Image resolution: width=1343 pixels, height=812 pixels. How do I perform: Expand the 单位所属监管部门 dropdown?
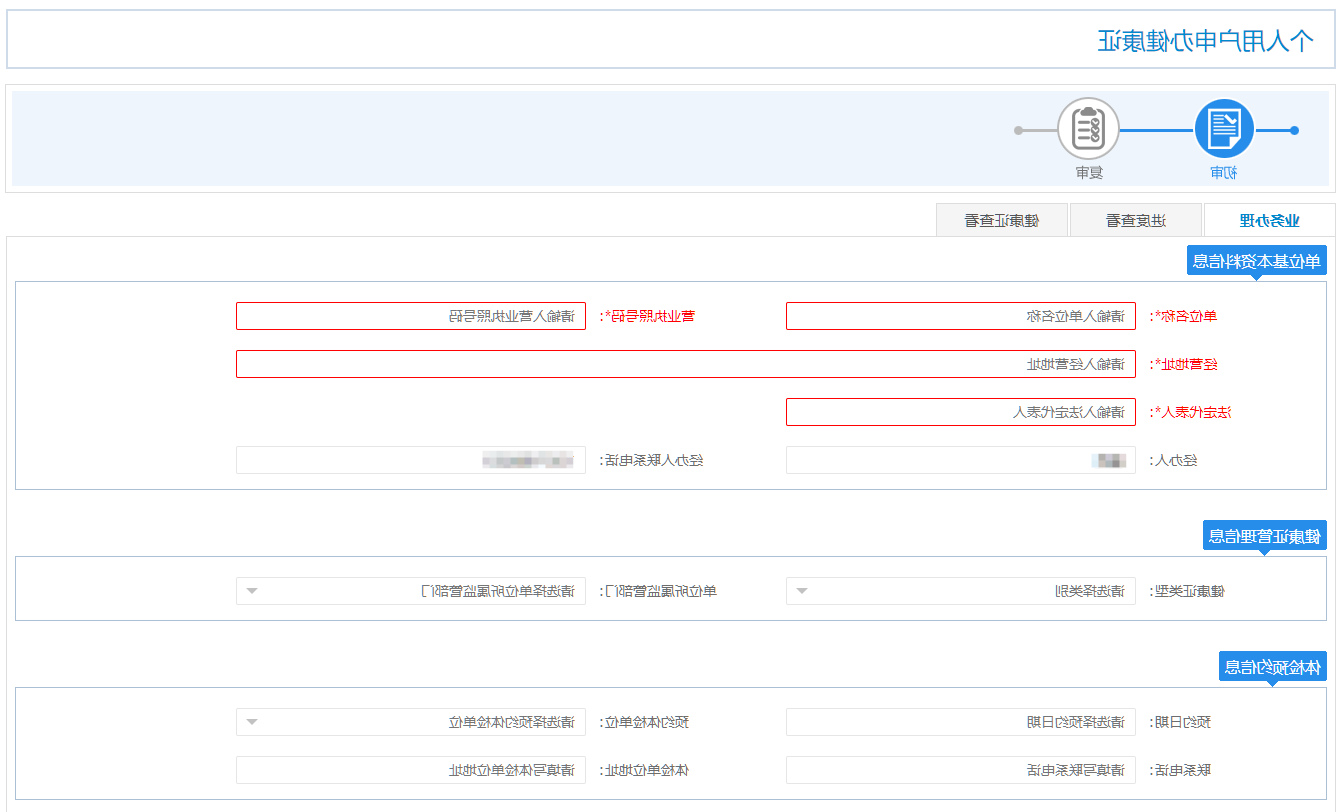coord(411,591)
